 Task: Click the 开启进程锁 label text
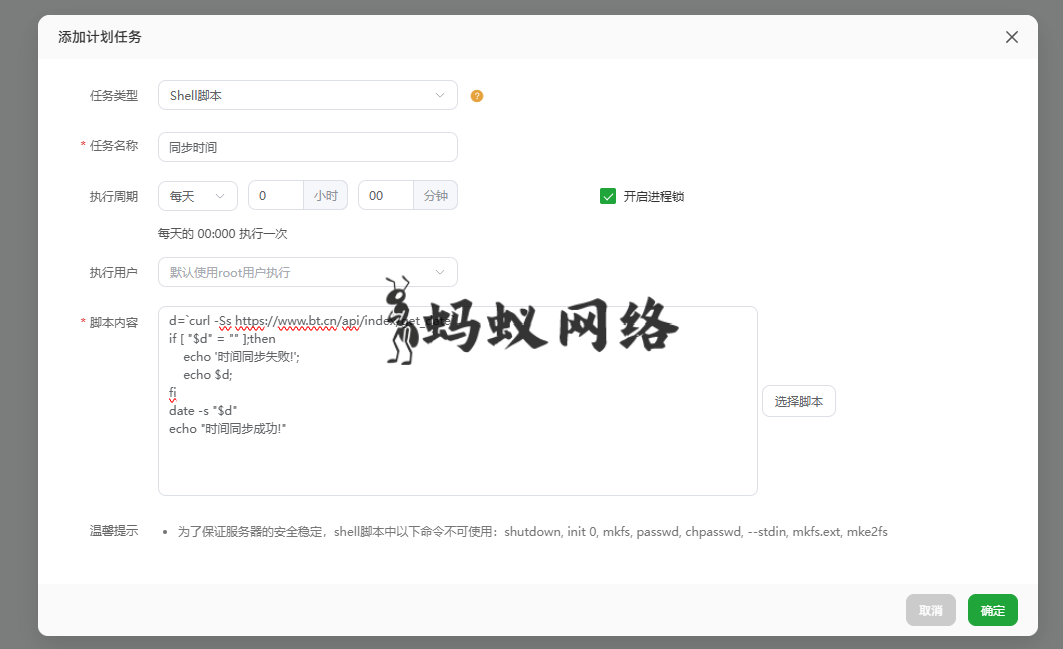(x=653, y=196)
